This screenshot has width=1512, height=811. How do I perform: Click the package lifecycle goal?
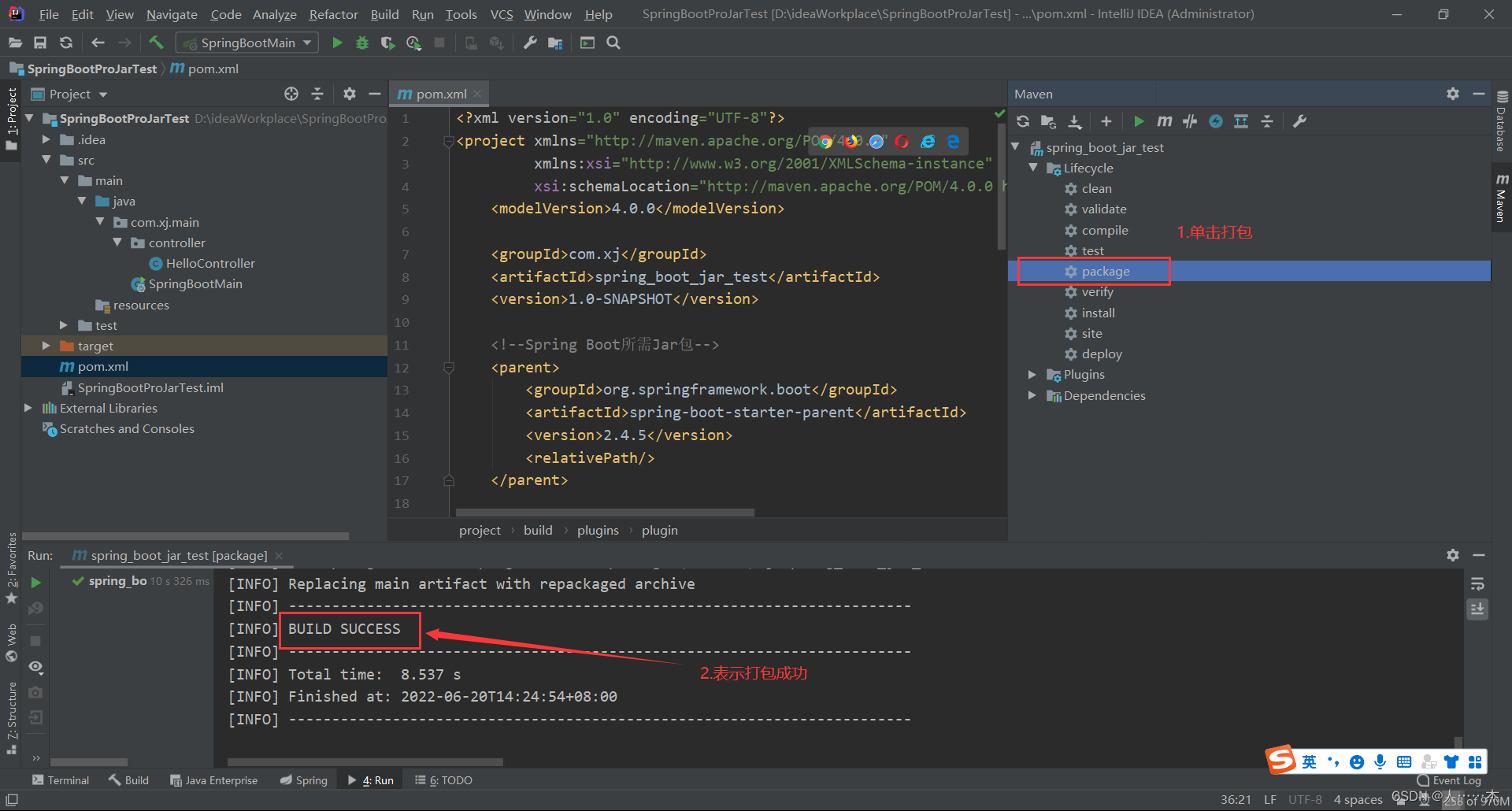(x=1105, y=272)
